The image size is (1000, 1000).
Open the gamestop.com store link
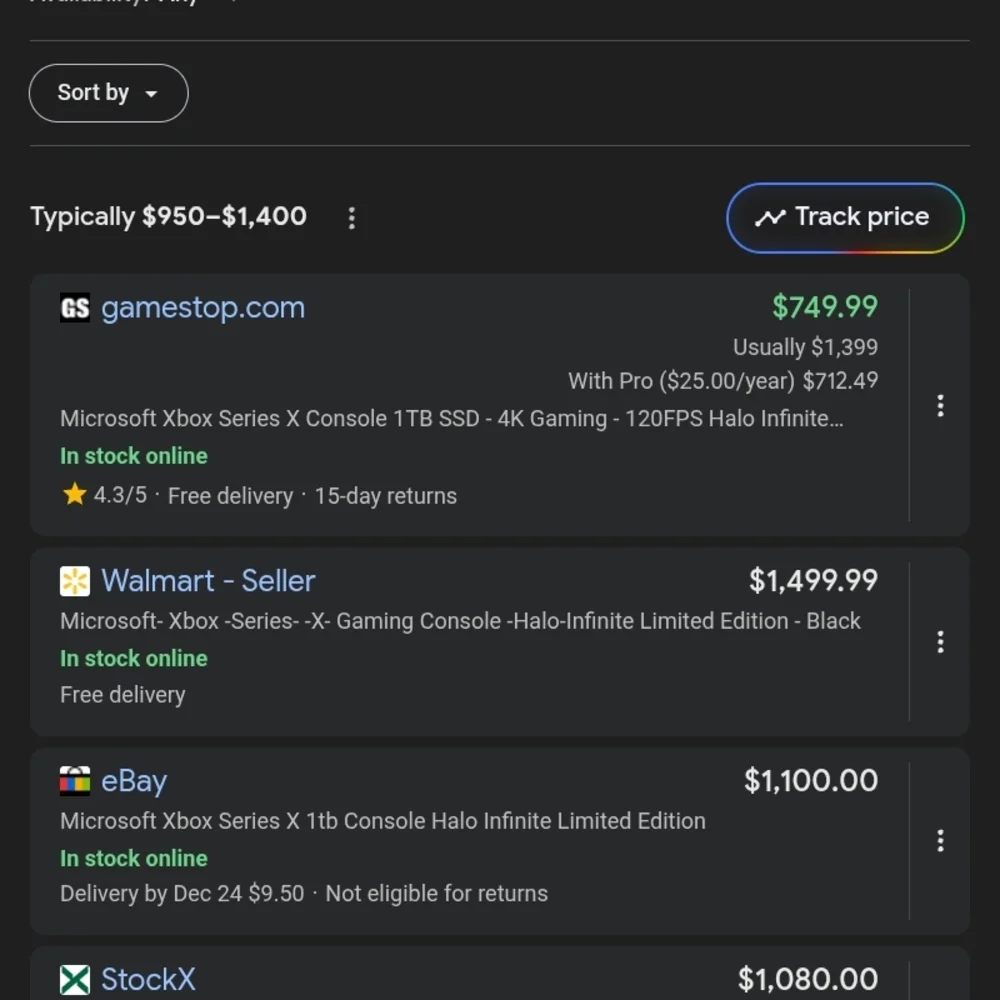point(203,307)
